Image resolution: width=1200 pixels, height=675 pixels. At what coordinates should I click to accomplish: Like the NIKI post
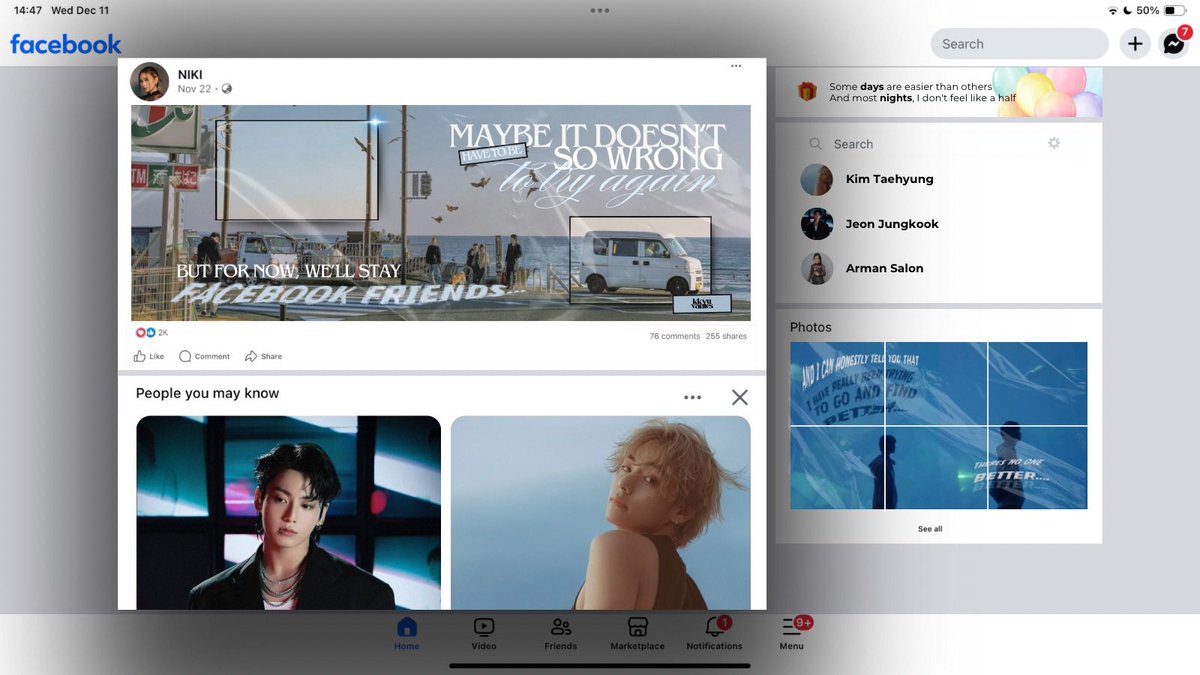(149, 356)
